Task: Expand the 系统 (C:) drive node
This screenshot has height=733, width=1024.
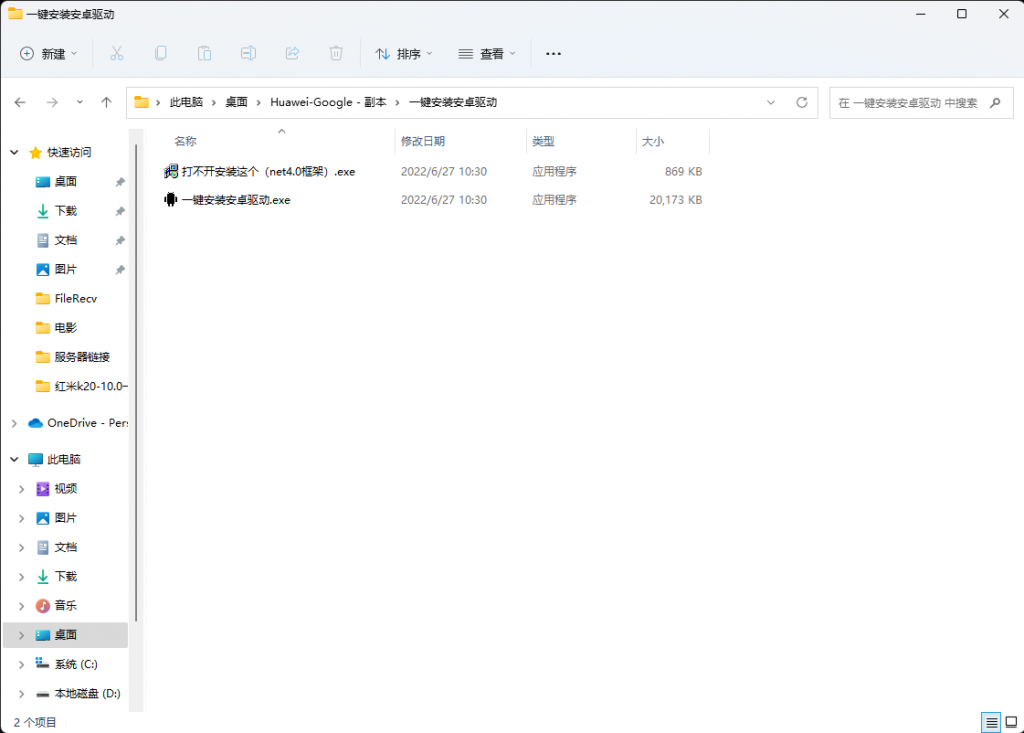Action: click(22, 664)
